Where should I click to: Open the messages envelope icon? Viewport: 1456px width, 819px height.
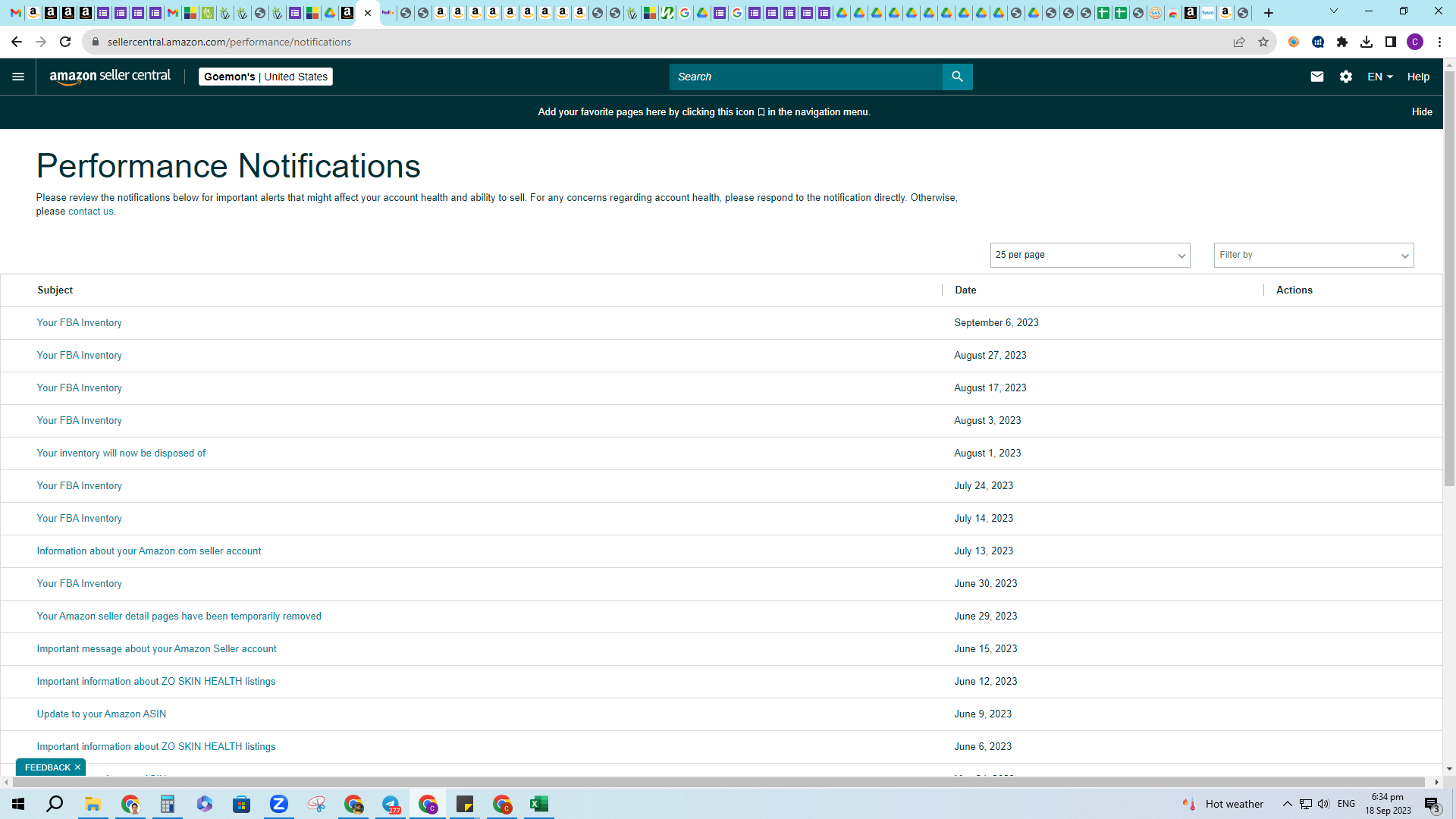[1317, 77]
